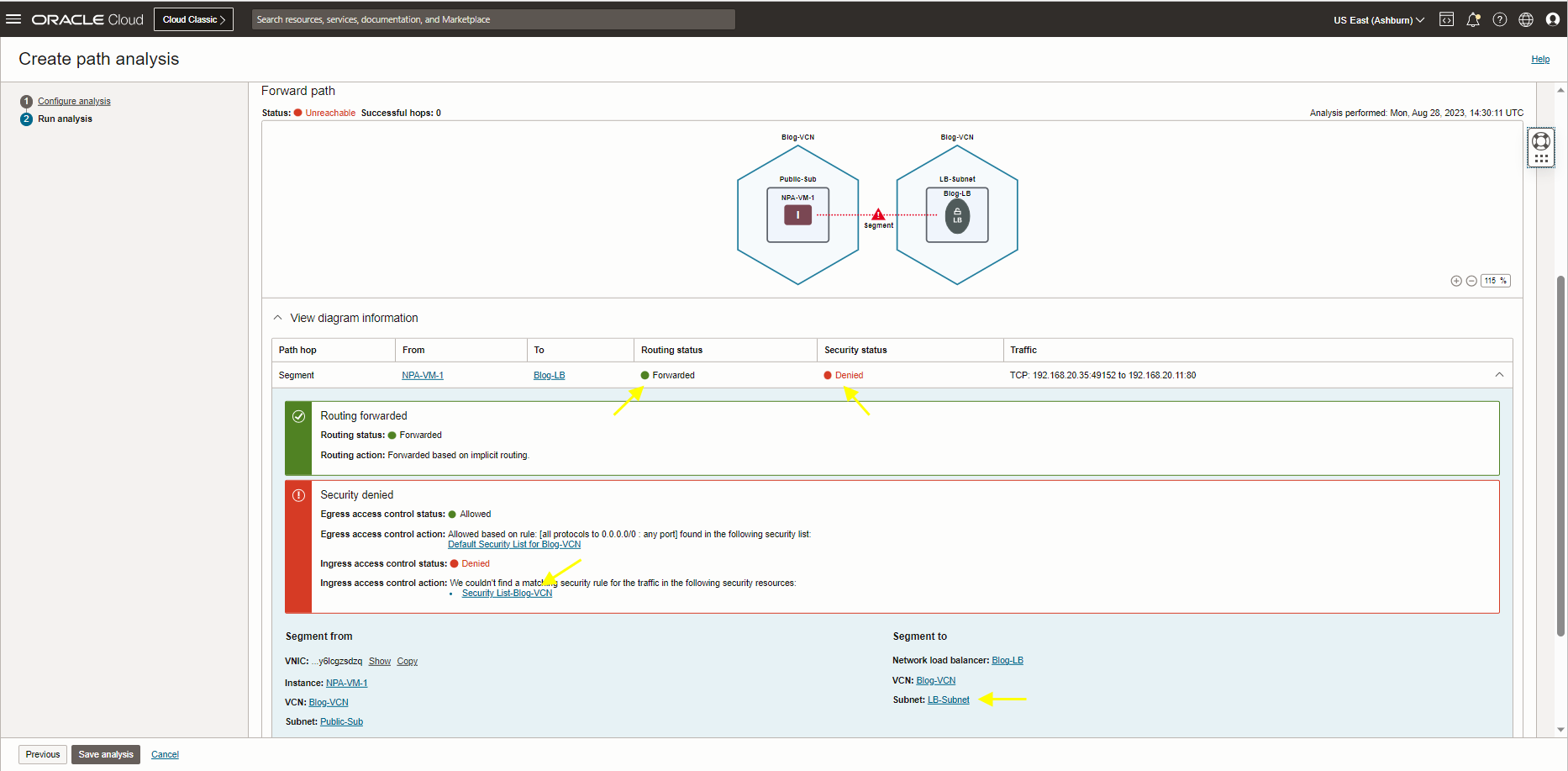Collapse the Segment row details
This screenshot has height=771, width=1568.
[1499, 375]
